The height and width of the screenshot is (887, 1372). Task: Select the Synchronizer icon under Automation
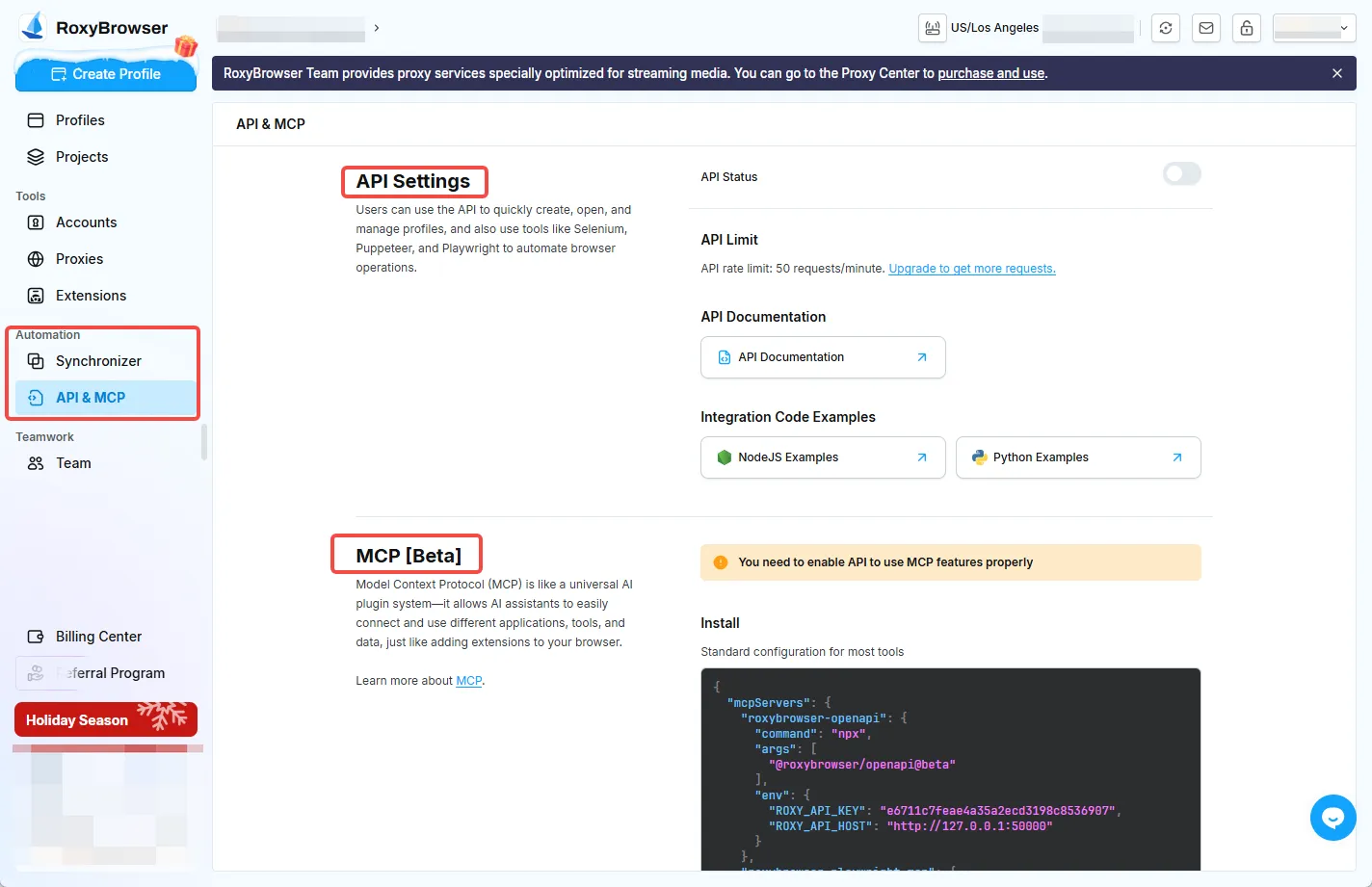pos(37,360)
